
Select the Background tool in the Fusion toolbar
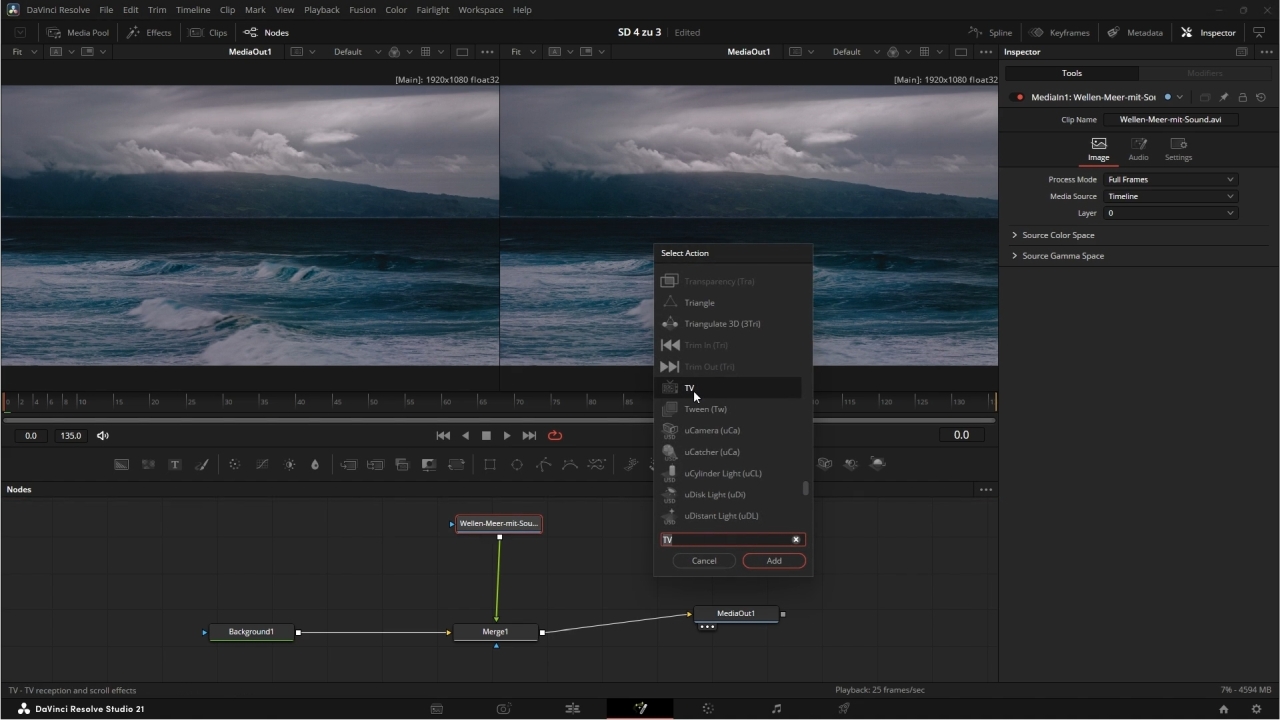click(x=121, y=464)
